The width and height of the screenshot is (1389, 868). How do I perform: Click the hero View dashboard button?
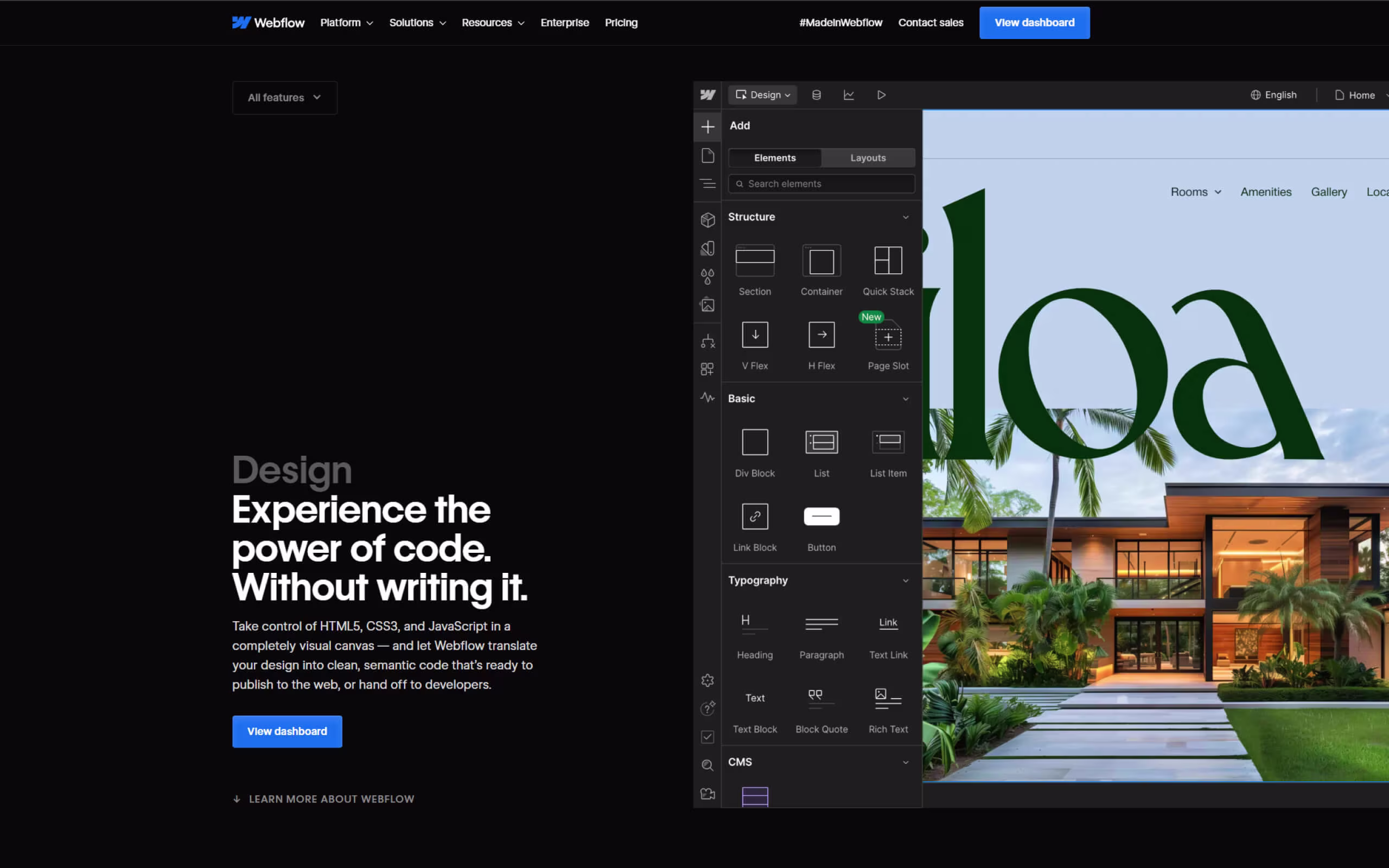pos(287,731)
